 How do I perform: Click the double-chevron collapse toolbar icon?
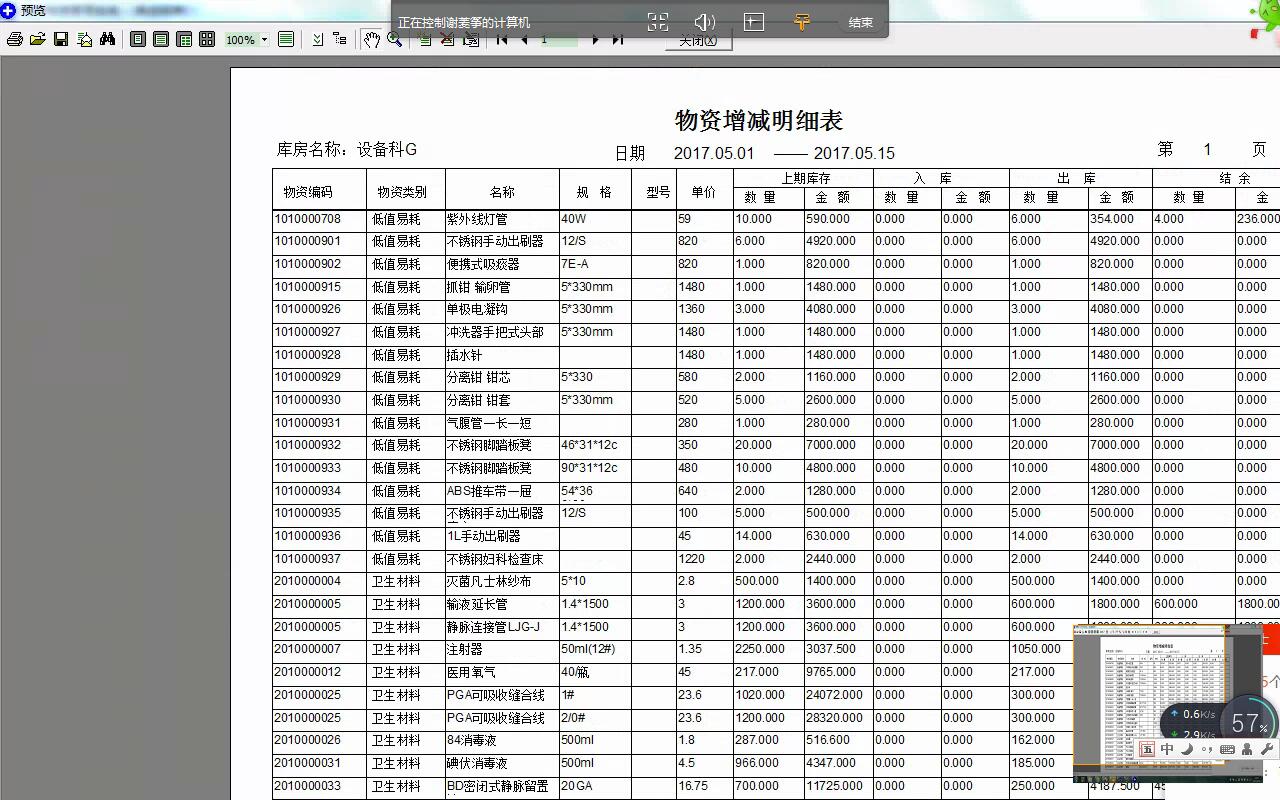[318, 39]
